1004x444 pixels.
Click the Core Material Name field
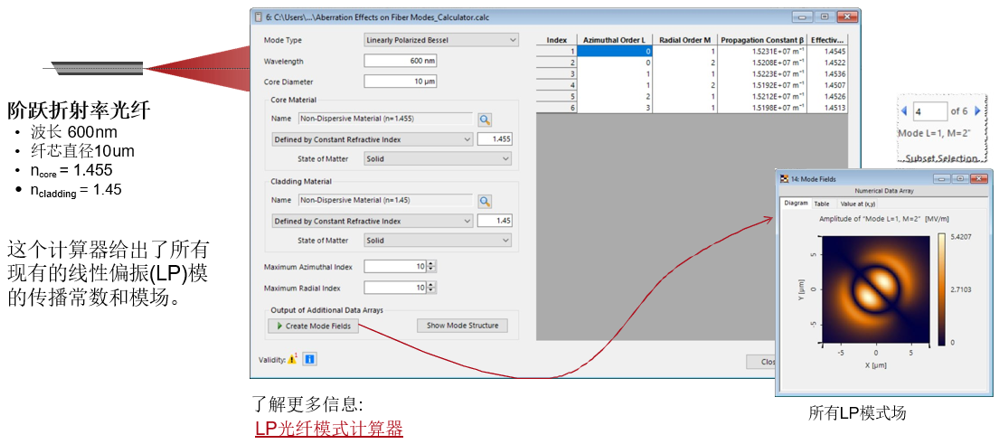click(386, 119)
